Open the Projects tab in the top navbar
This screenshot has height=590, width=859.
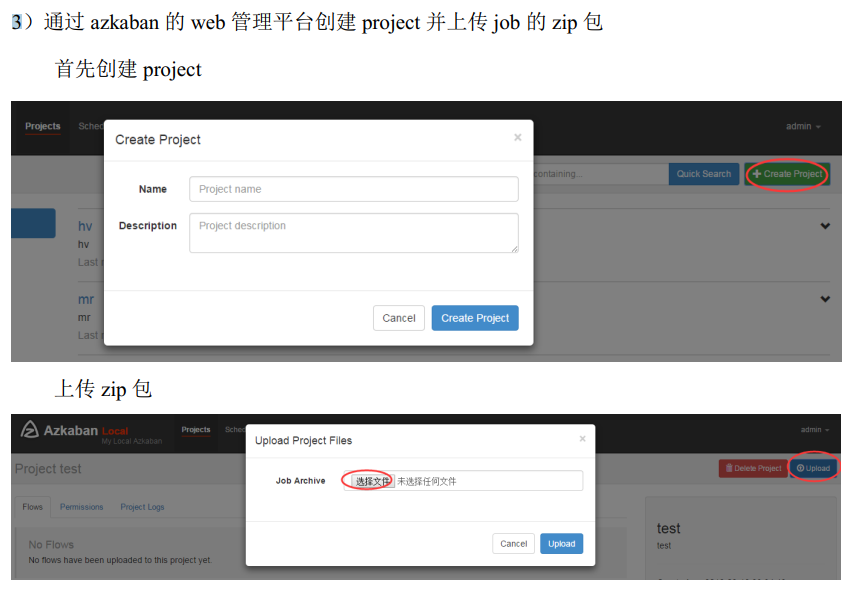[x=43, y=126]
